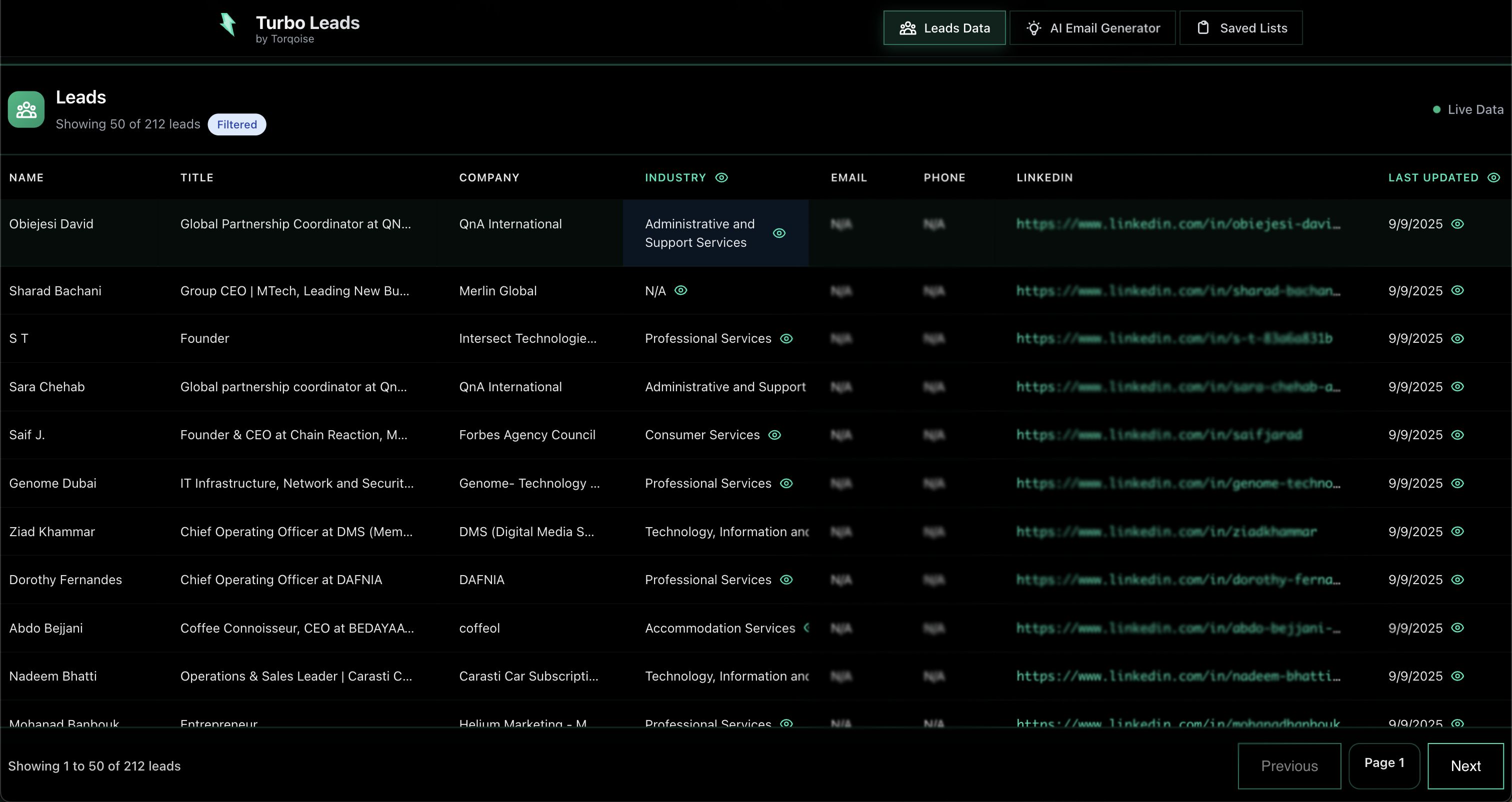
Task: Click the Live Data status indicator dot
Action: 1437,109
